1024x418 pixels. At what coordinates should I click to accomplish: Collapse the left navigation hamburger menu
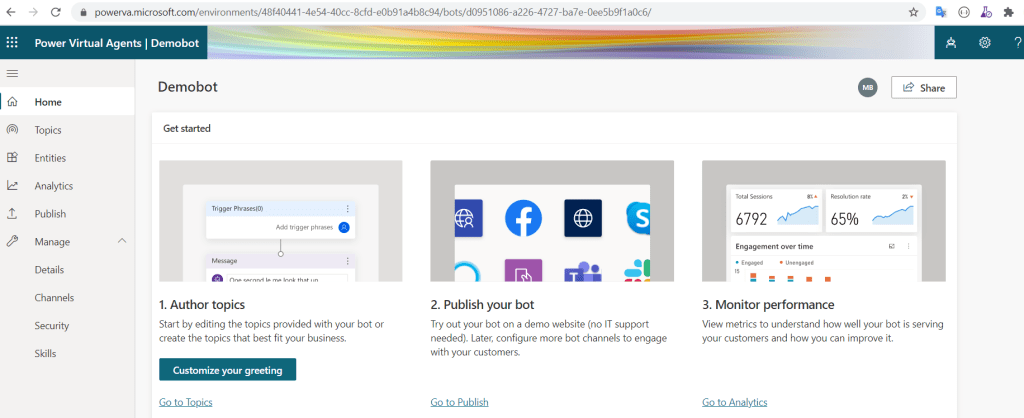(12, 74)
